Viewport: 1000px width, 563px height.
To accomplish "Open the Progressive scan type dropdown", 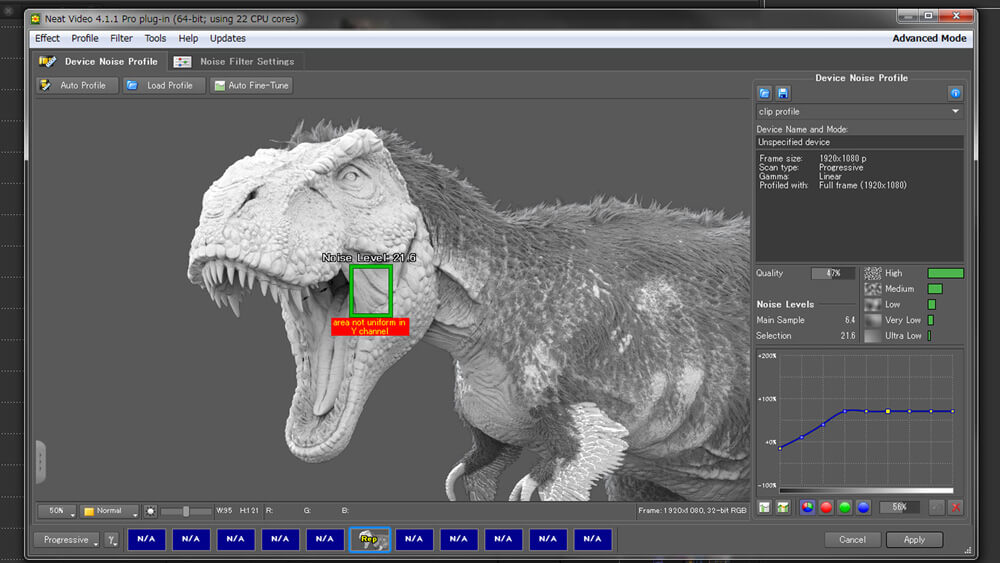I will coord(67,540).
